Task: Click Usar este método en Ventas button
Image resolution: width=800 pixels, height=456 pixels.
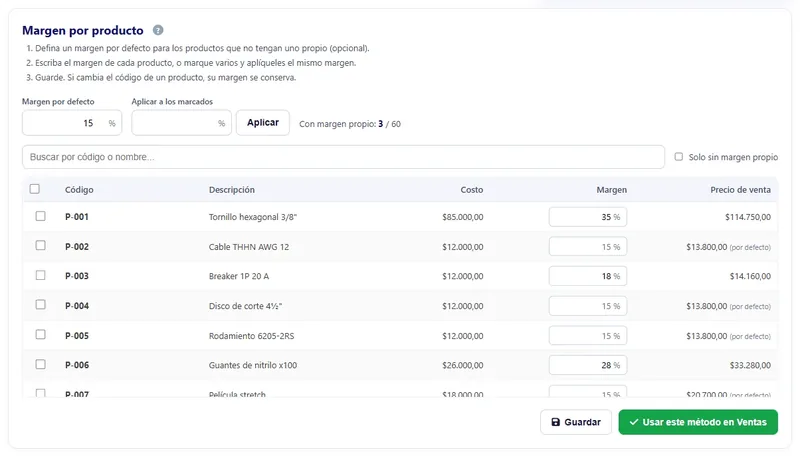Action: (698, 422)
